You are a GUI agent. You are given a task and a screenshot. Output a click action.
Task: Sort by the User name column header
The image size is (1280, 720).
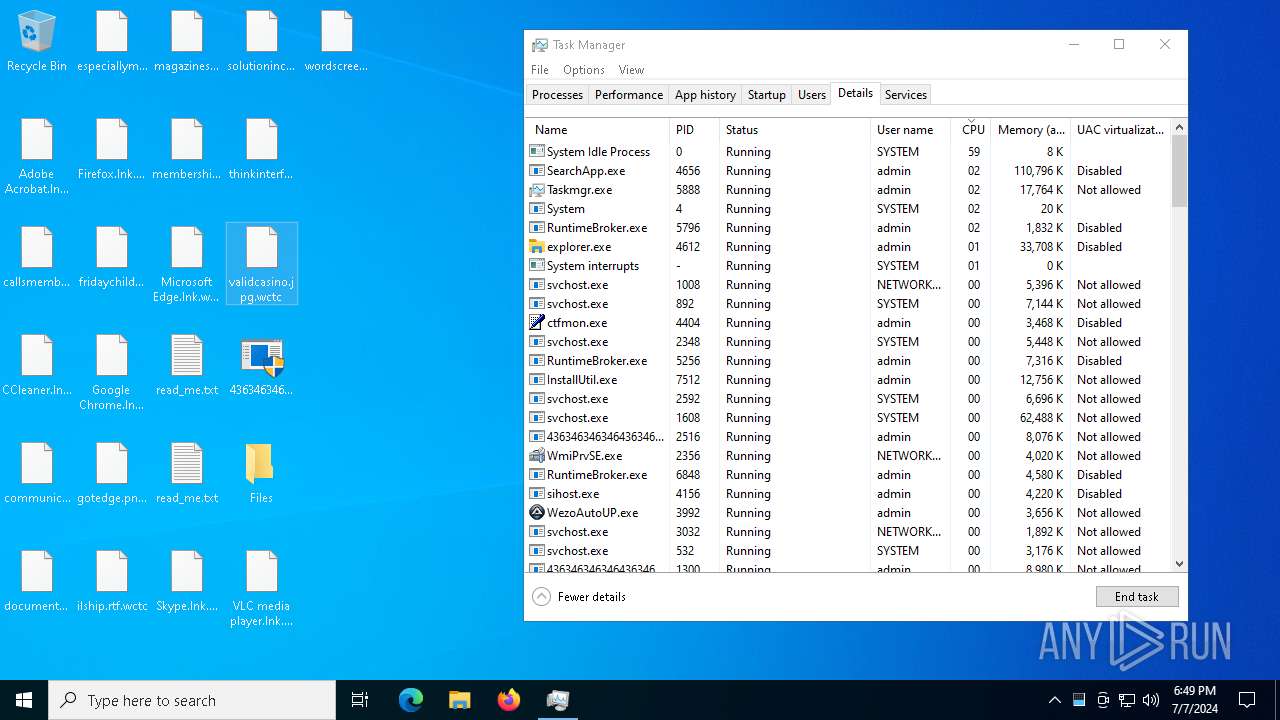point(910,130)
